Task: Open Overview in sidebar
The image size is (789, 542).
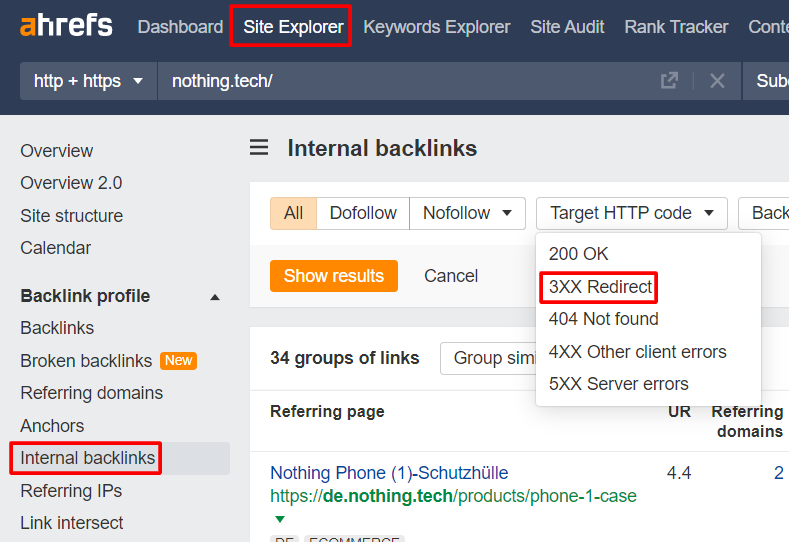Action: (56, 151)
